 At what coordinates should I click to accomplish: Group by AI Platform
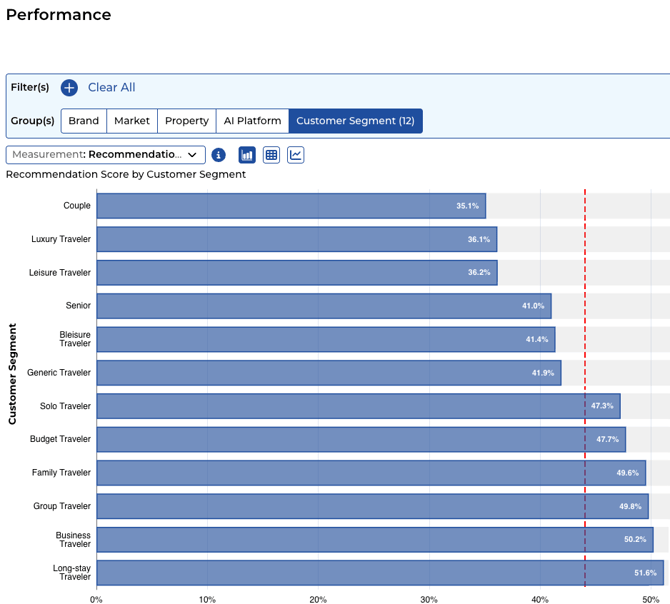coord(253,121)
